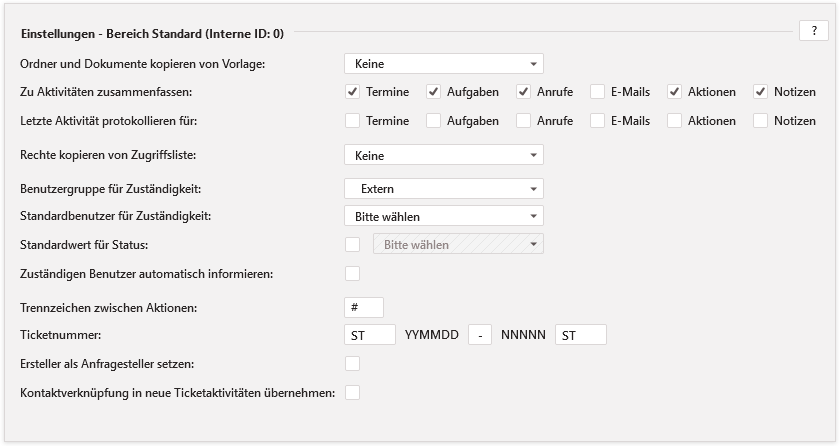Image resolution: width=840 pixels, height=446 pixels.
Task: Tick 'Zuständigen Benutzer automatisch informieren' checkbox
Action: [352, 273]
